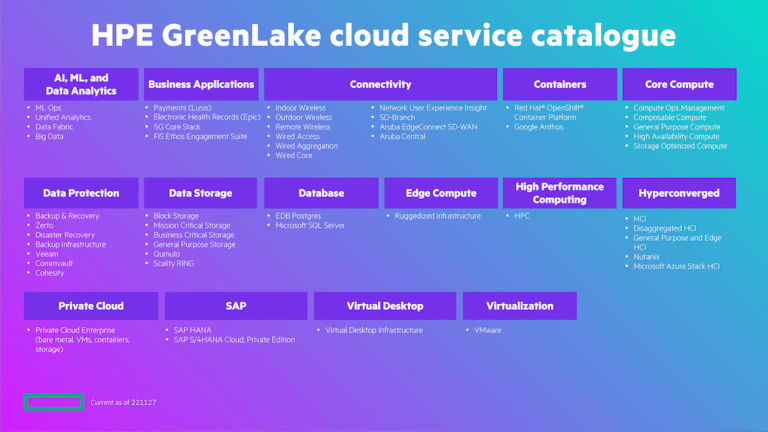This screenshot has height=432, width=768.
Task: Click the 'Wired Core' item
Action: click(293, 155)
